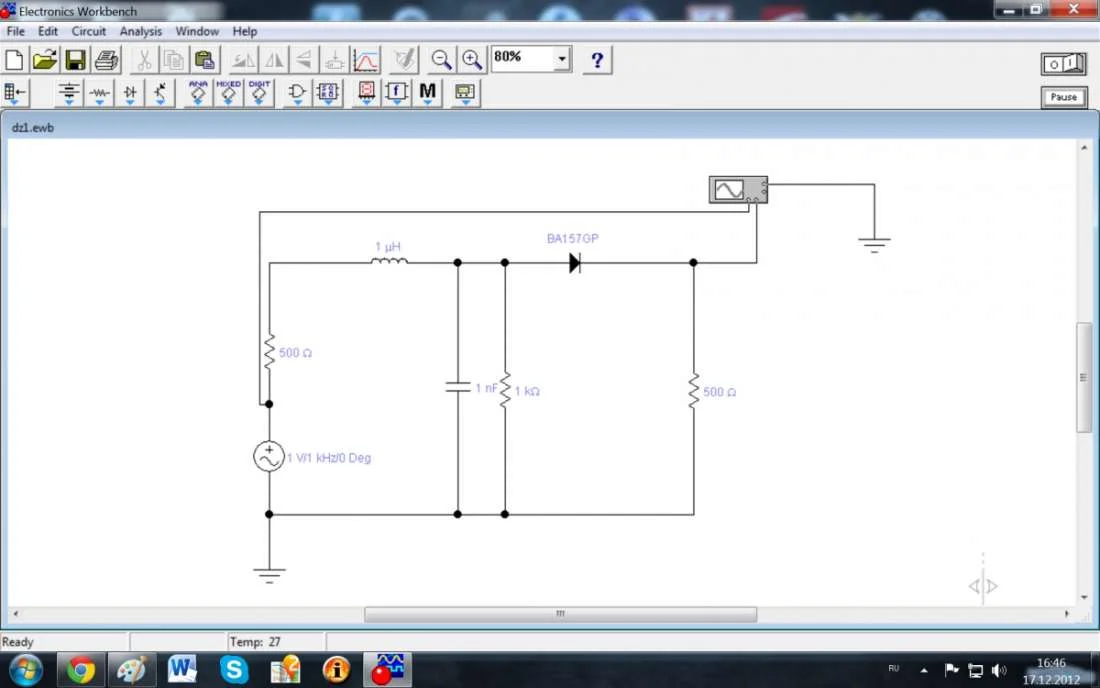Open an existing circuit file

44,60
